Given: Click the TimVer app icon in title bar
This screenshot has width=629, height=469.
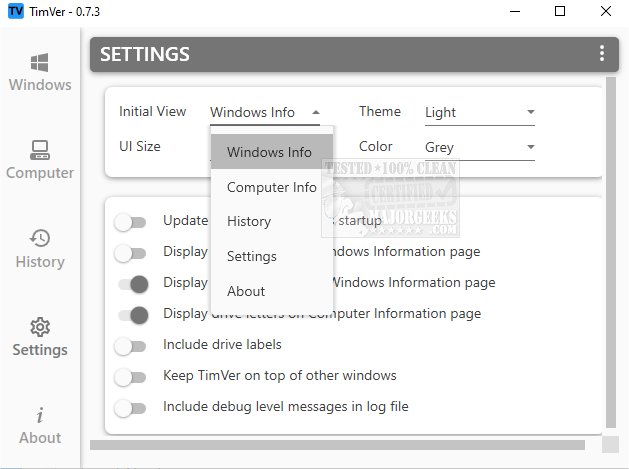Looking at the screenshot, I should 15,11.
